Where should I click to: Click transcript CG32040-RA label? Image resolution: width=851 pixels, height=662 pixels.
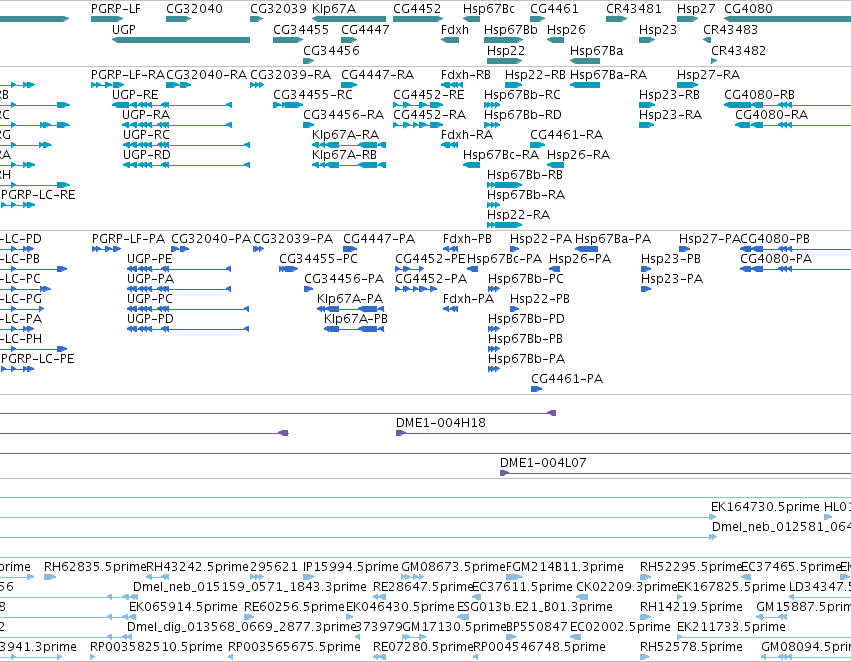tap(206, 74)
